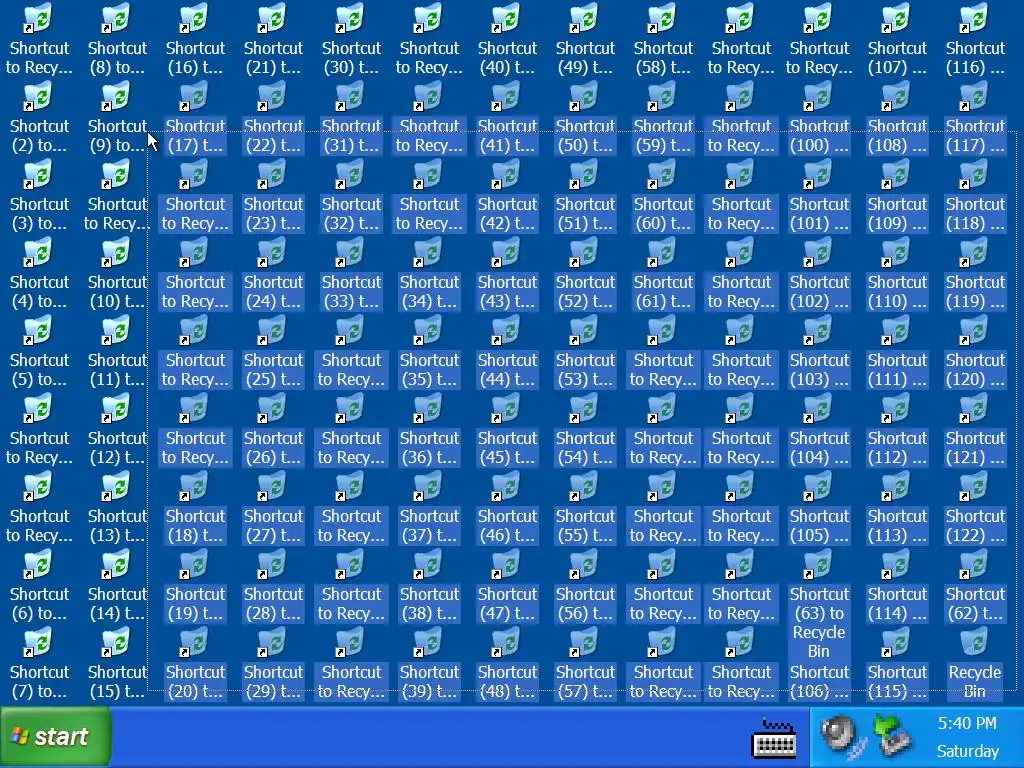Viewport: 1024px width, 768px height.
Task: Click the Shortcut (60) icon
Action: [x=664, y=174]
